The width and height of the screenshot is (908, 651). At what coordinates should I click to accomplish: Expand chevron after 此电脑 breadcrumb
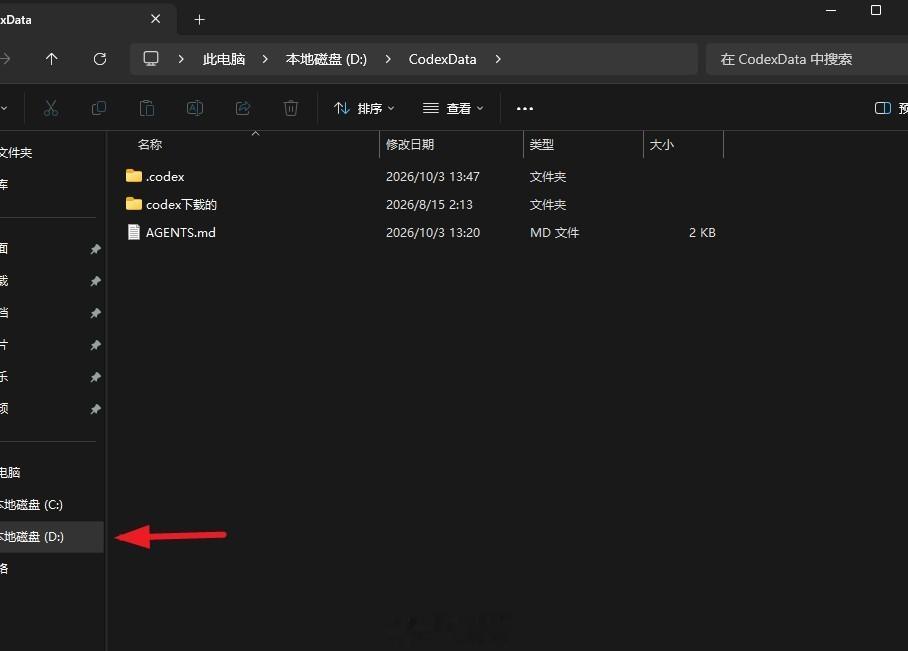[265, 59]
